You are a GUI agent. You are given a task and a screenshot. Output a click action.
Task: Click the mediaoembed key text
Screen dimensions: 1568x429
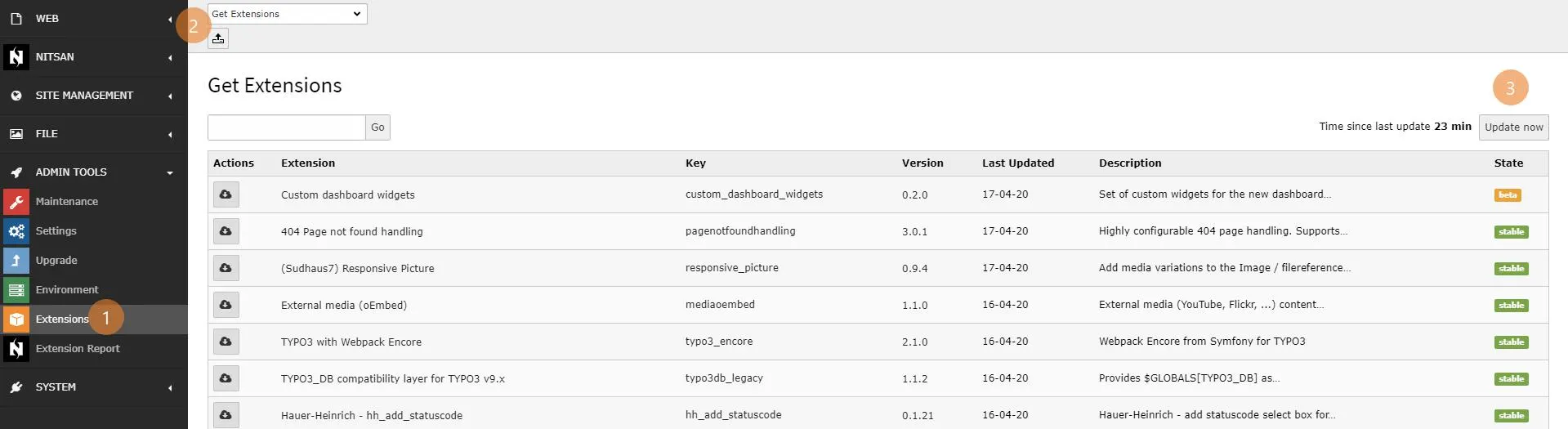pos(720,305)
